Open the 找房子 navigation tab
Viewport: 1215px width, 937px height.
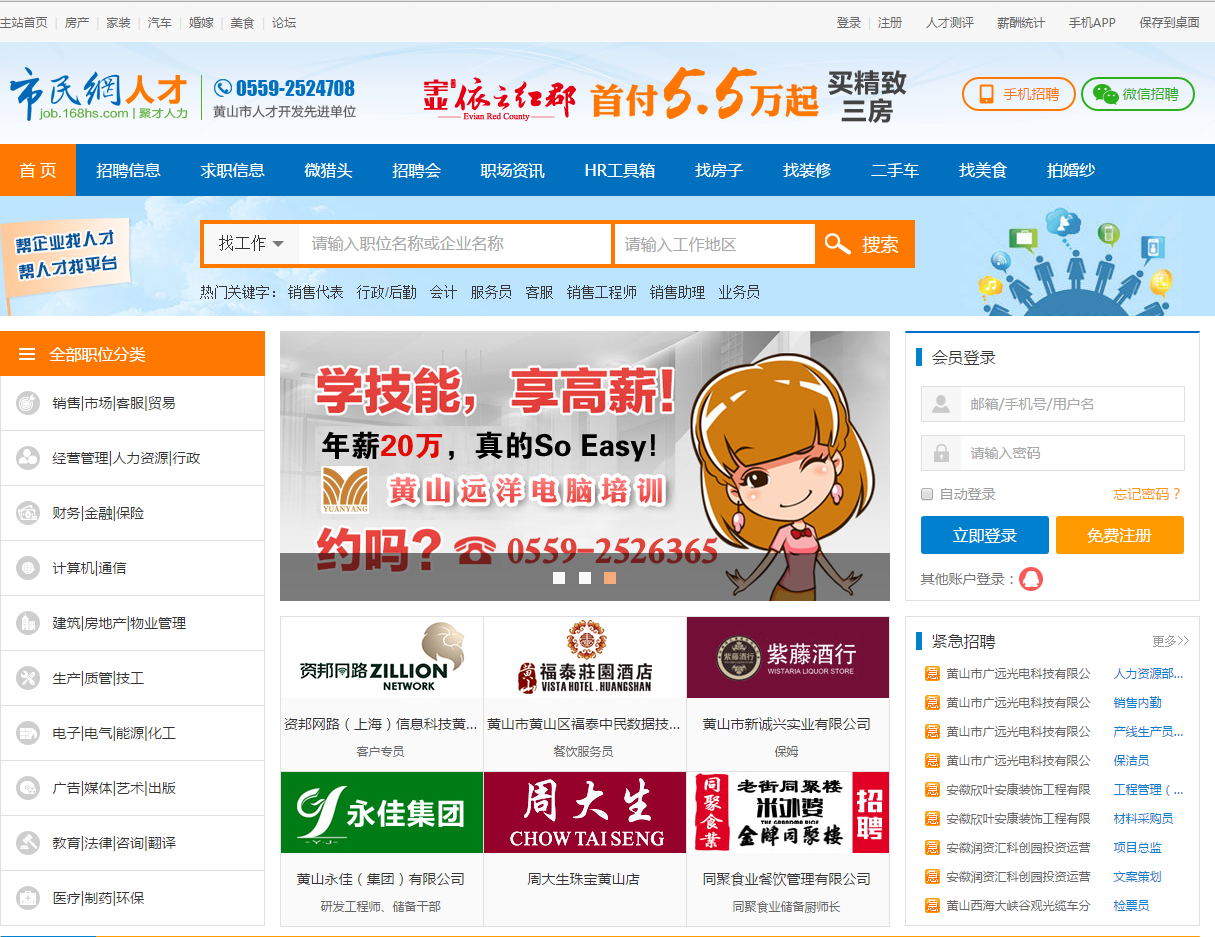pyautogui.click(x=719, y=170)
